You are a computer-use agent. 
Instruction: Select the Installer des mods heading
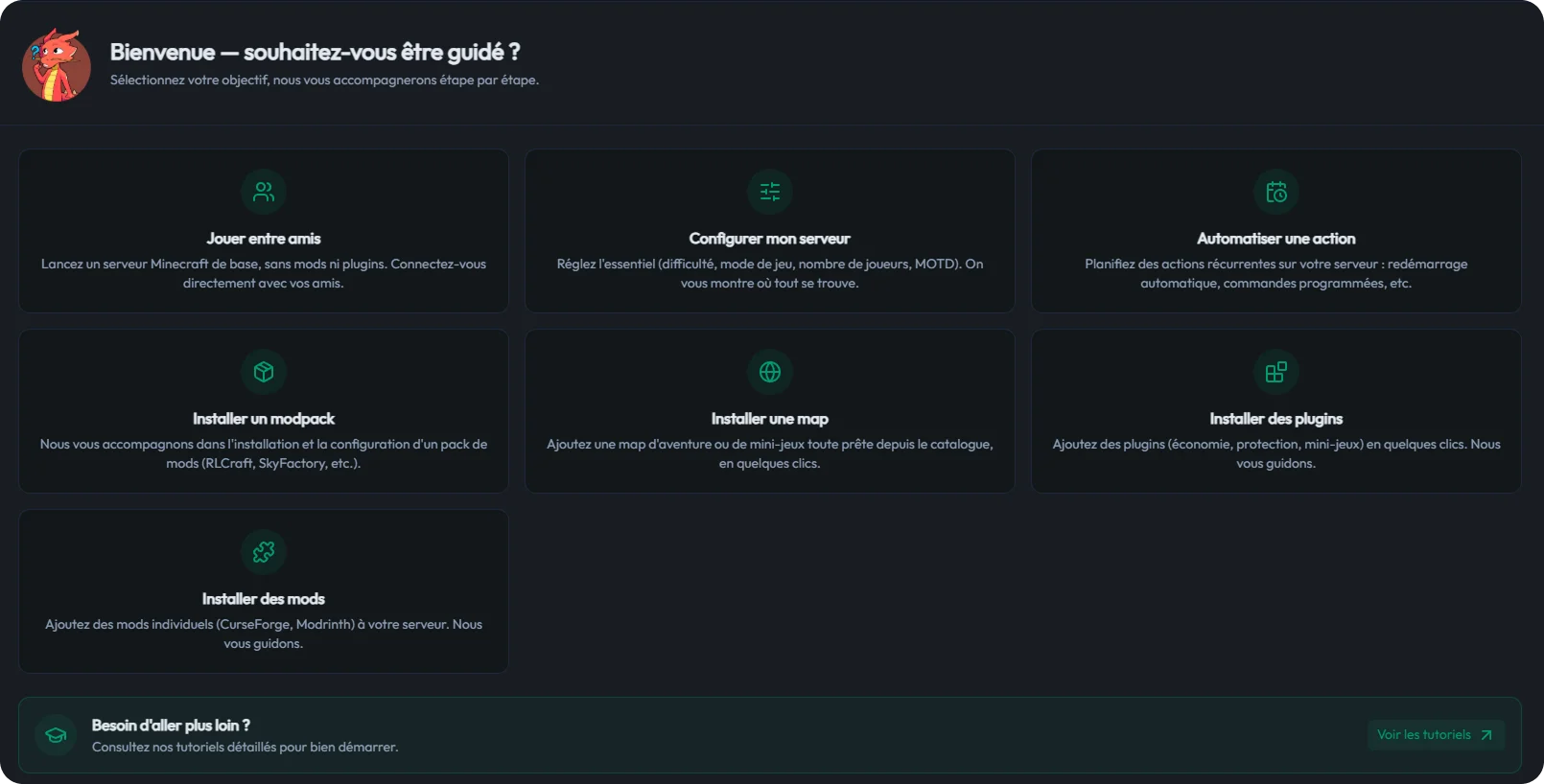pos(264,599)
